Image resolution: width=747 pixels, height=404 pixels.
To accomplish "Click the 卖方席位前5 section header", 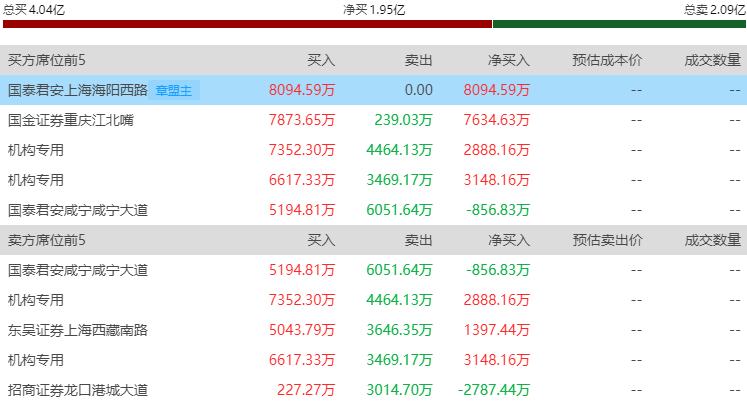I will [47, 240].
